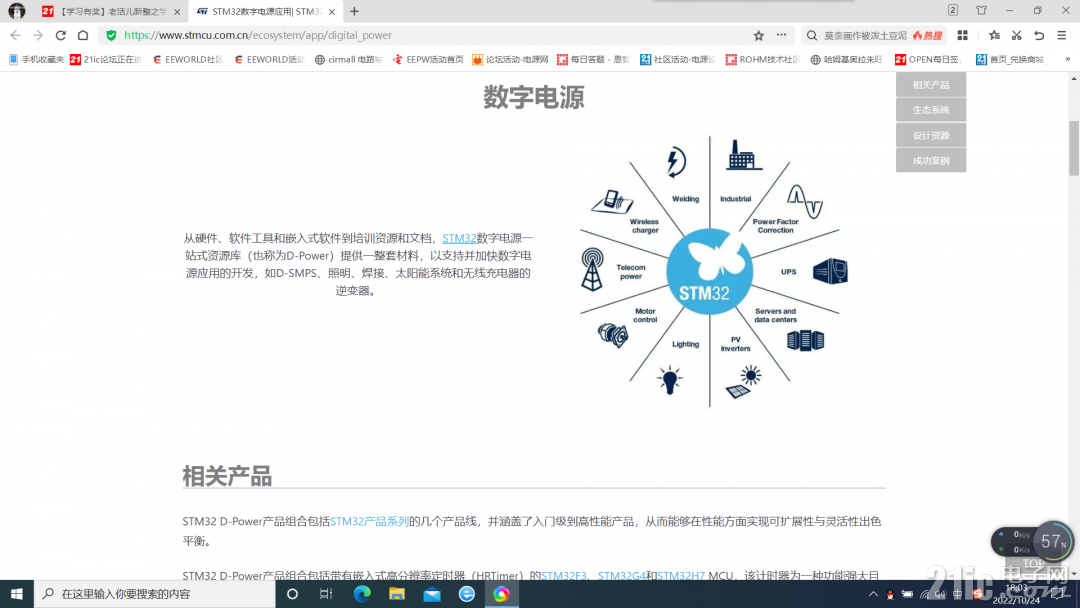Follow the STM32G4 link

(x=621, y=576)
